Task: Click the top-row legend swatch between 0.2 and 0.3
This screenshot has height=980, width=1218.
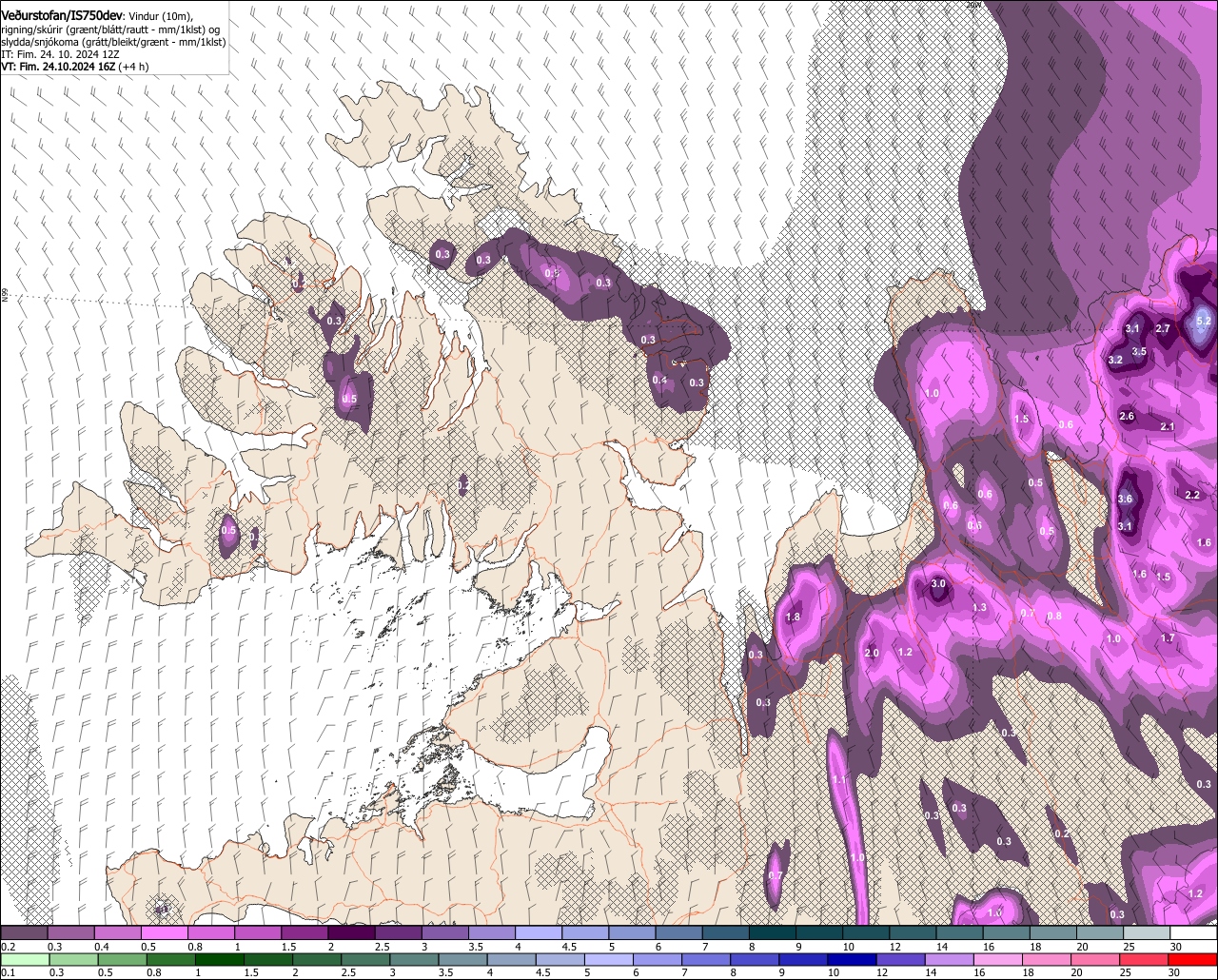Action: click(x=25, y=933)
